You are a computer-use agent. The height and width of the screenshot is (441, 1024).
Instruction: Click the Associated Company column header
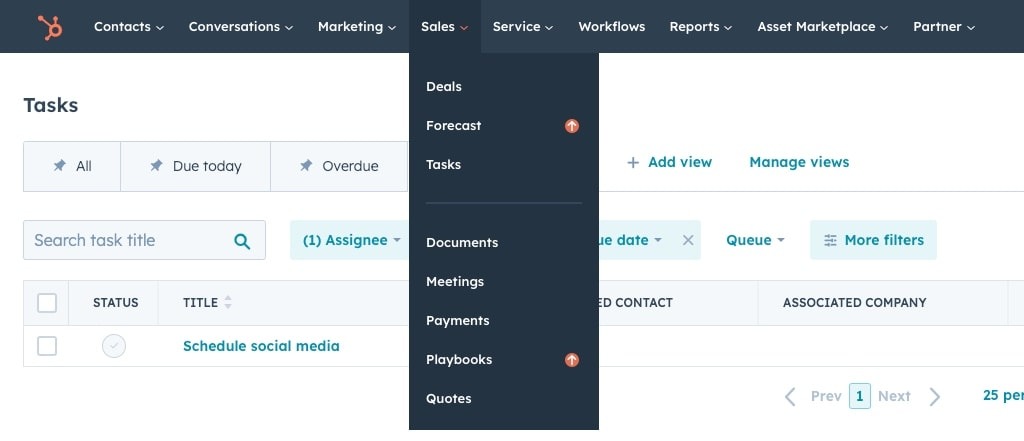[x=855, y=303]
